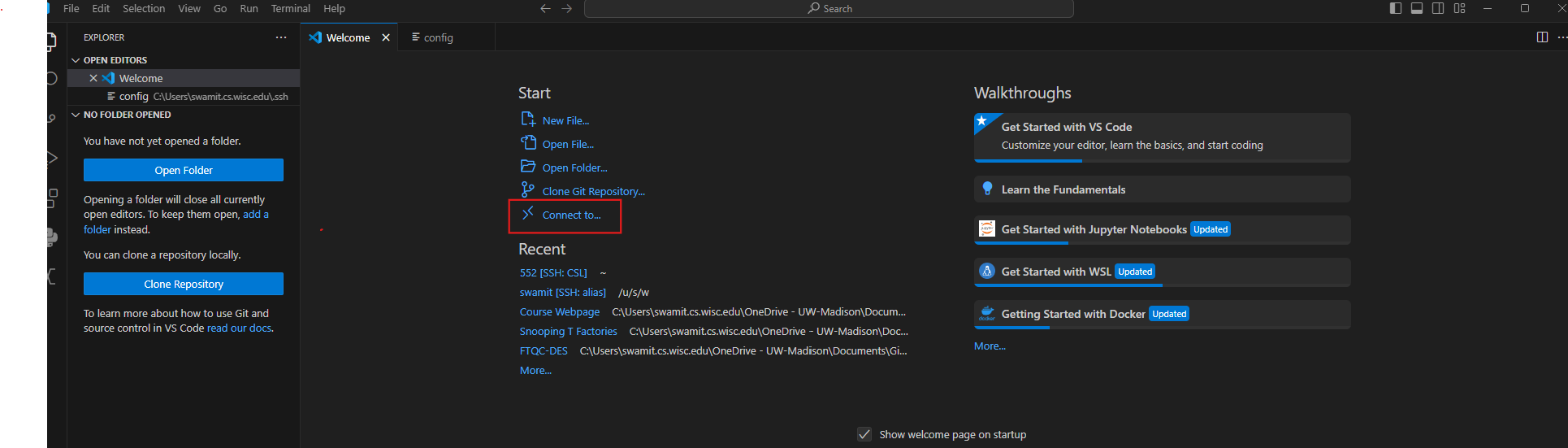Open Learn the Fundamentals walkthrough
Image resolution: width=1568 pixels, height=448 pixels.
coord(1162,189)
